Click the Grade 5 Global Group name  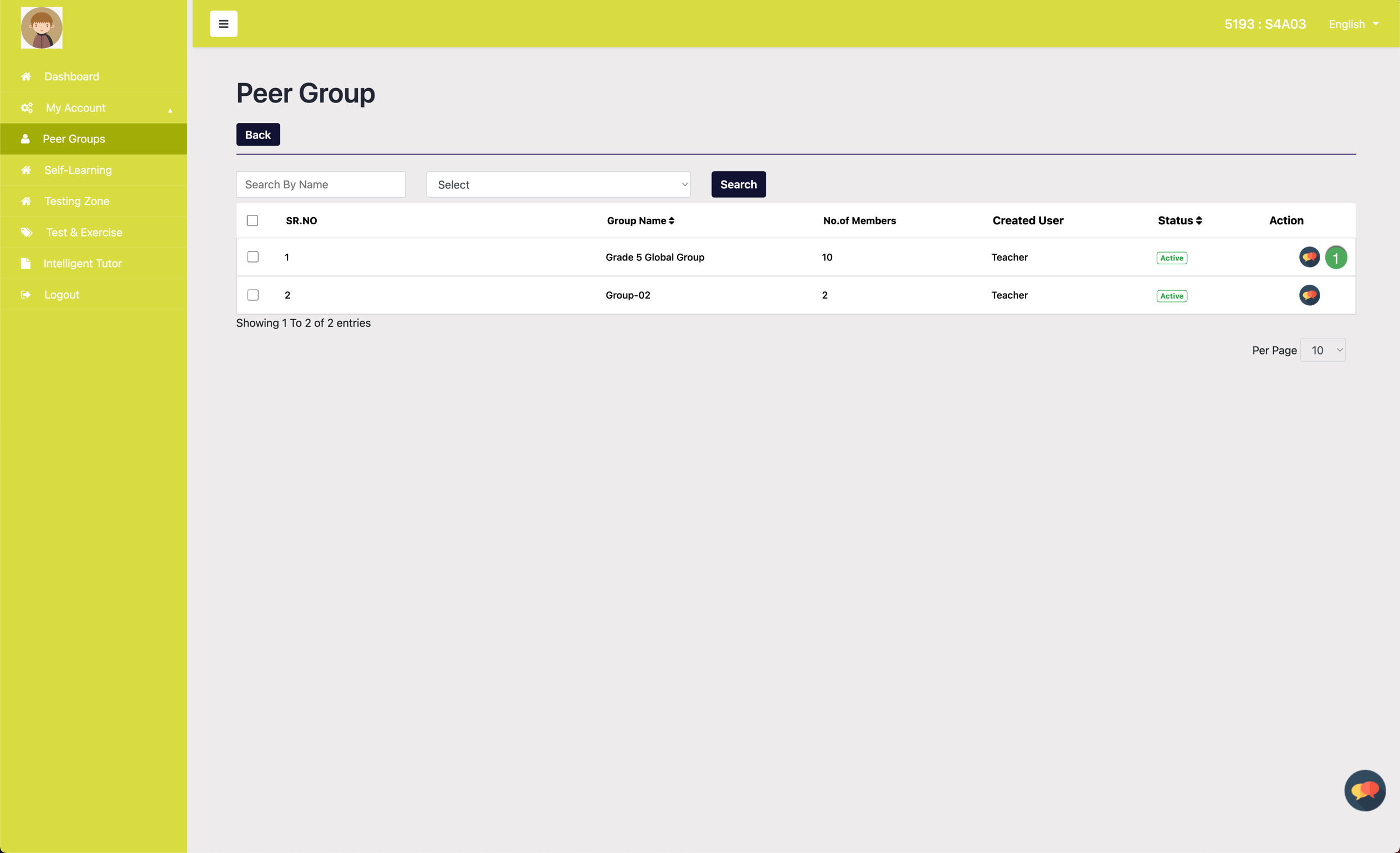654,257
